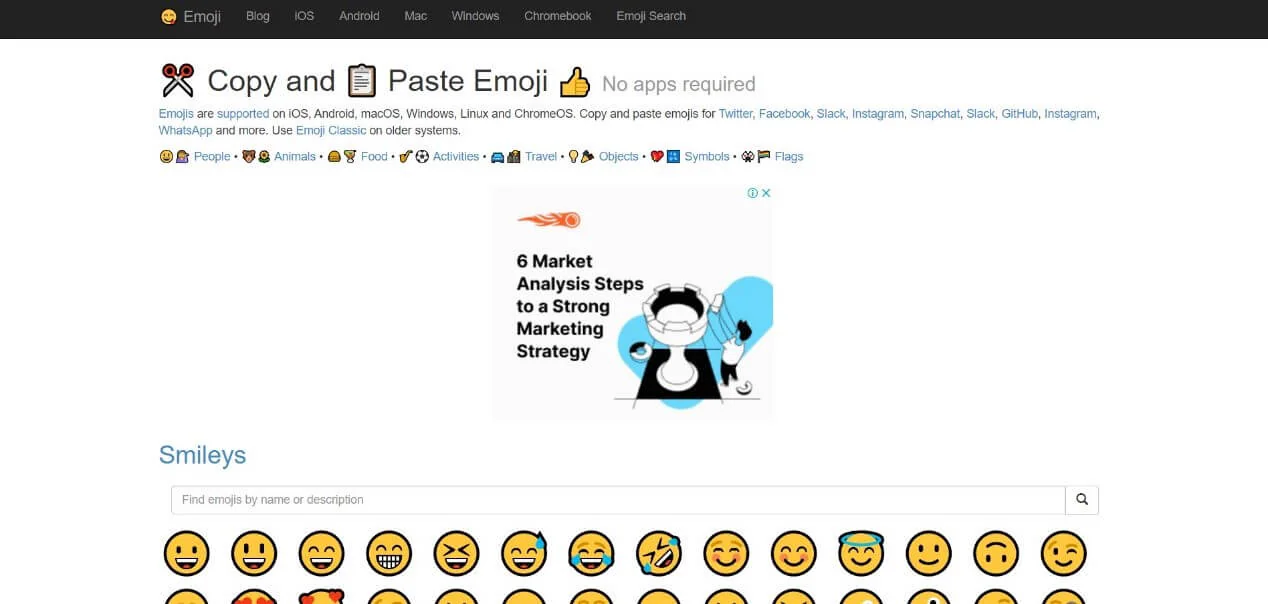Copy the face with tears of joy

591,554
